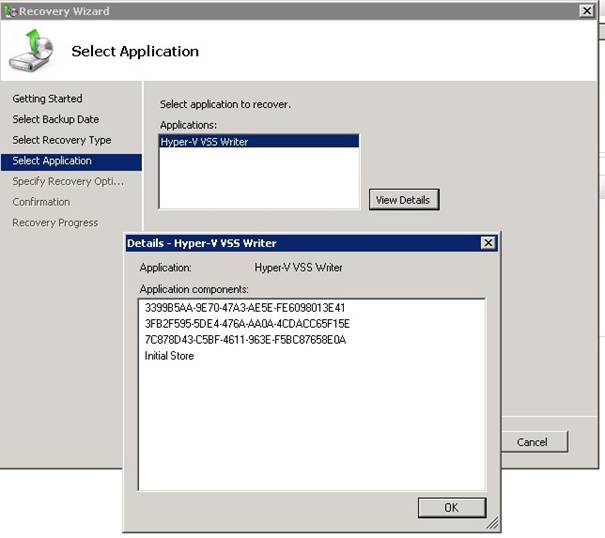605x538 pixels.
Task: Select component 7C878D43-C5BF-4611-963E-F58C87658E0A
Action: click(245, 340)
